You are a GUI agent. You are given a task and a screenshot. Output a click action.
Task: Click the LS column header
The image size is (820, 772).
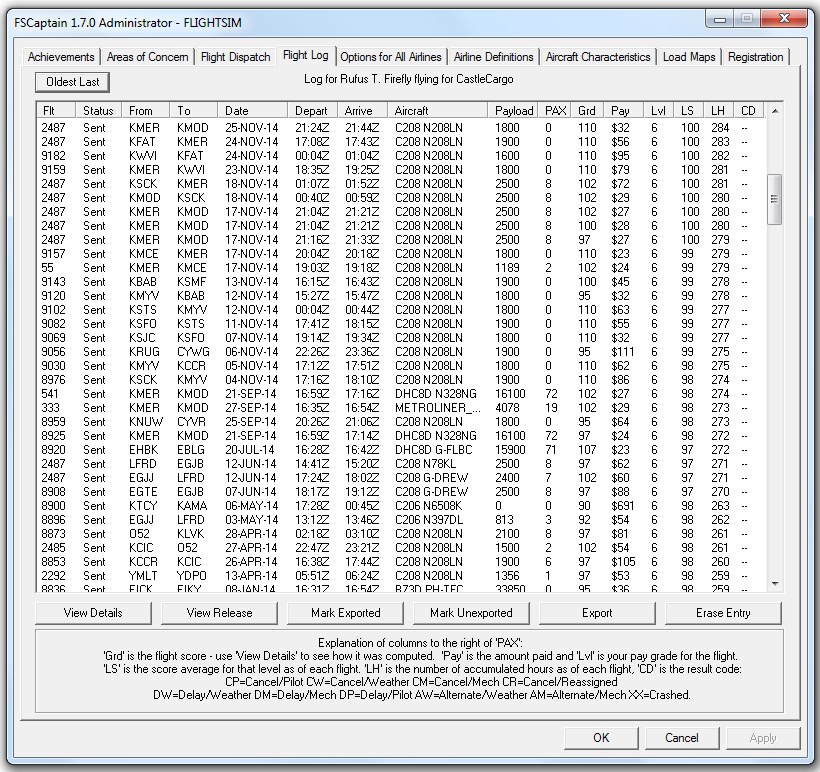click(x=688, y=110)
